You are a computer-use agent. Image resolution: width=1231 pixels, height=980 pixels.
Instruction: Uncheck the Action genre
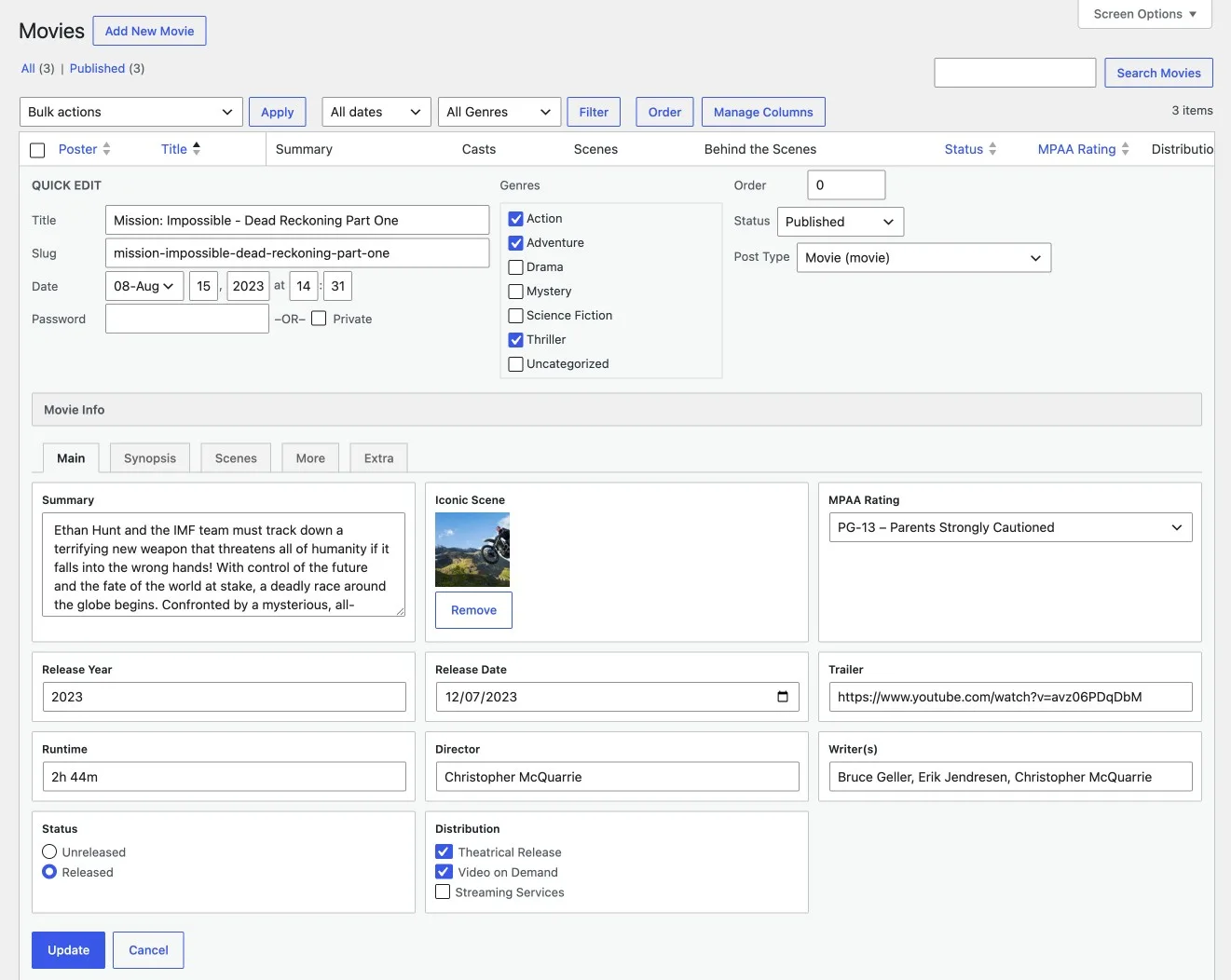[x=515, y=219]
